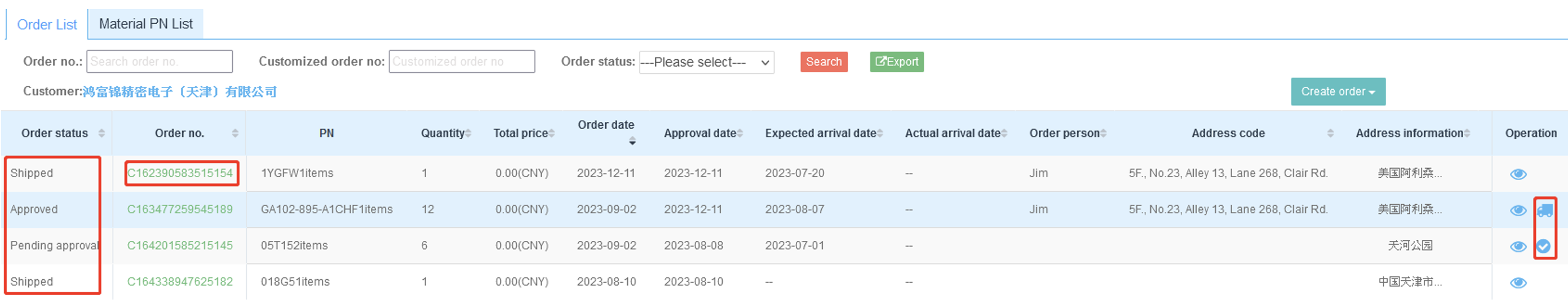Click eye icon for order C164338947625182
The height and width of the screenshot is (308, 1568).
[x=1518, y=283]
